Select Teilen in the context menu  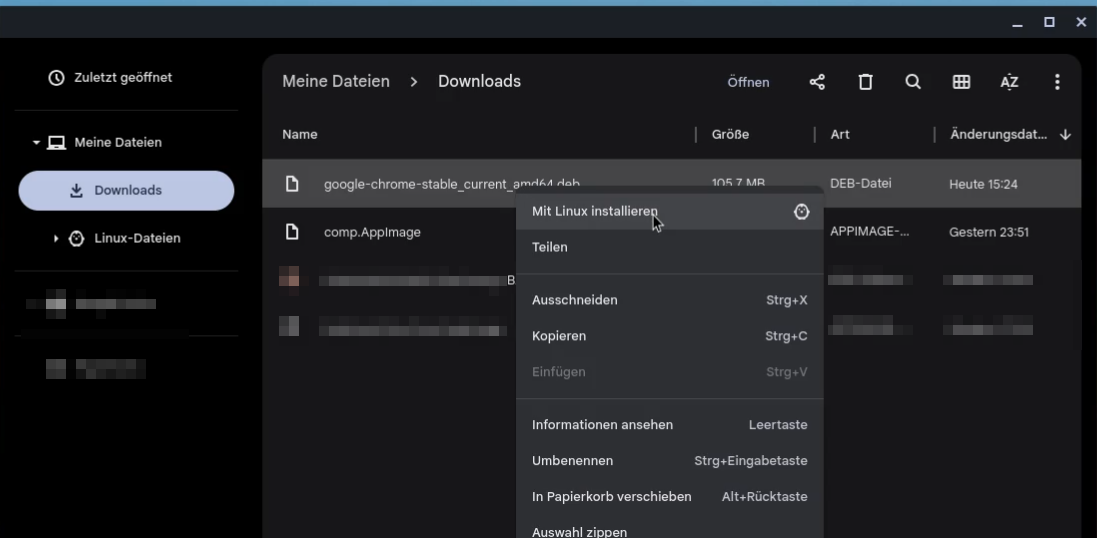[x=670, y=247]
